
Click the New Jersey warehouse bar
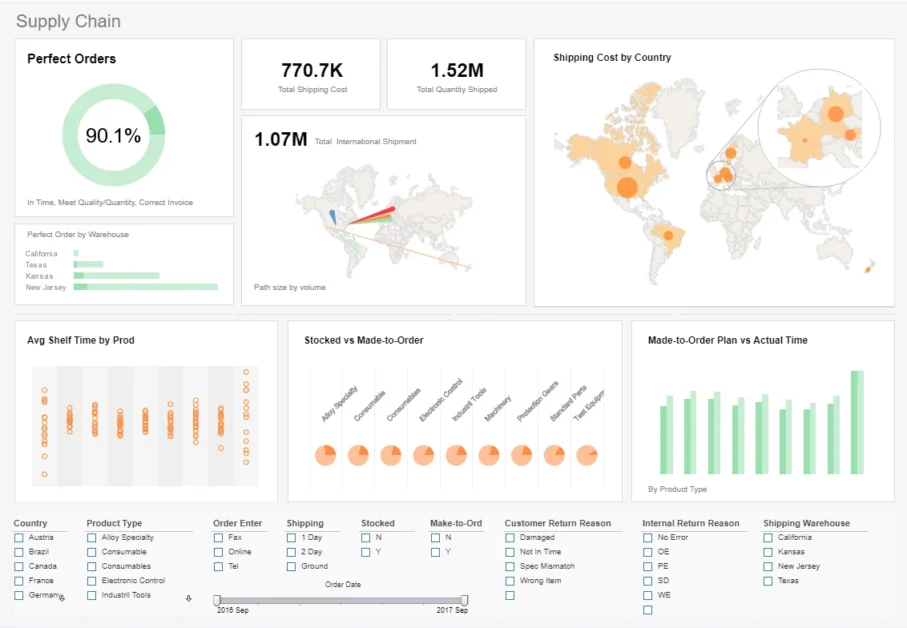point(146,287)
